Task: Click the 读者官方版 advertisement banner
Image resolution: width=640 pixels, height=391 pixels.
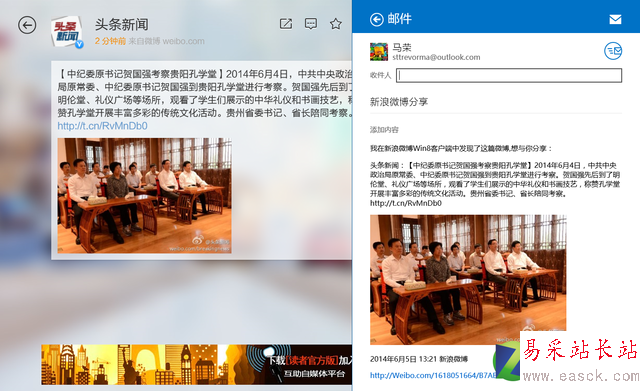Action: [x=196, y=364]
